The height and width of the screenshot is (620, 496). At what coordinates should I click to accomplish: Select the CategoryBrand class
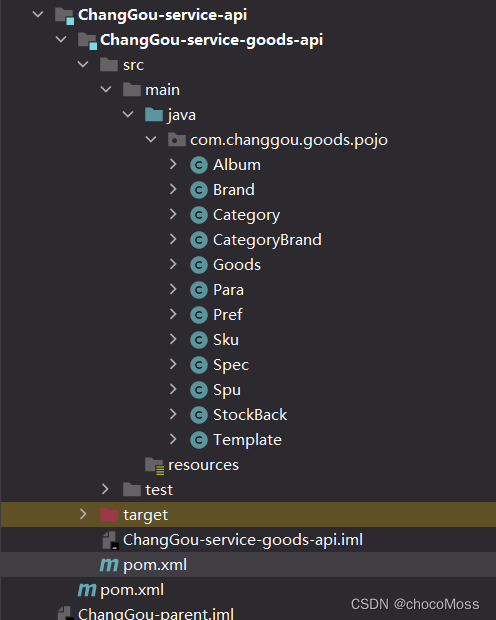pos(267,240)
